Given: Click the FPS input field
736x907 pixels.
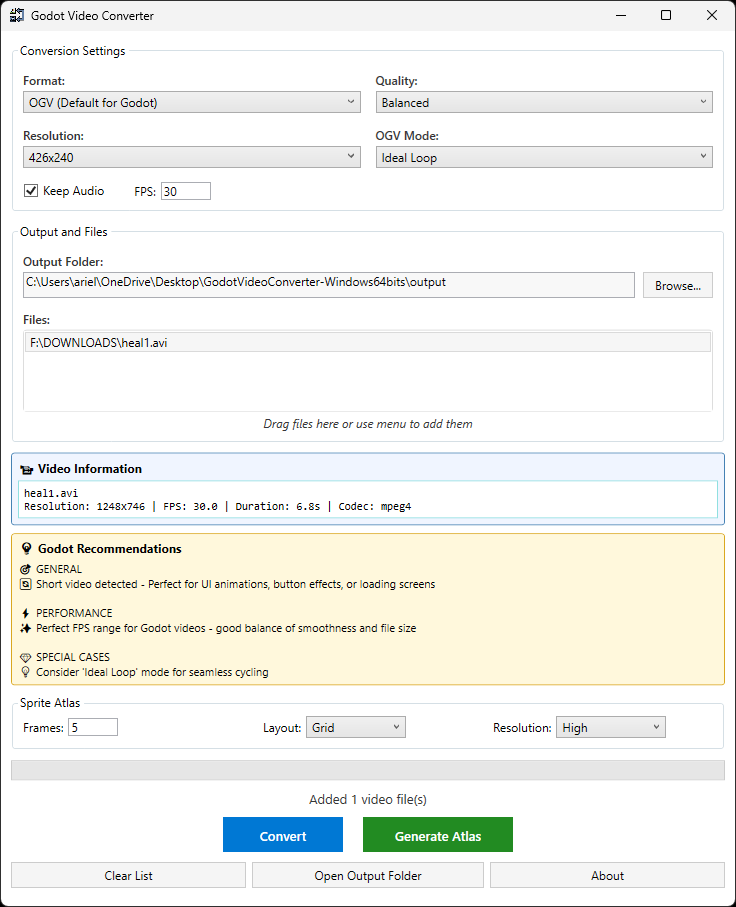Looking at the screenshot, I should (185, 191).
